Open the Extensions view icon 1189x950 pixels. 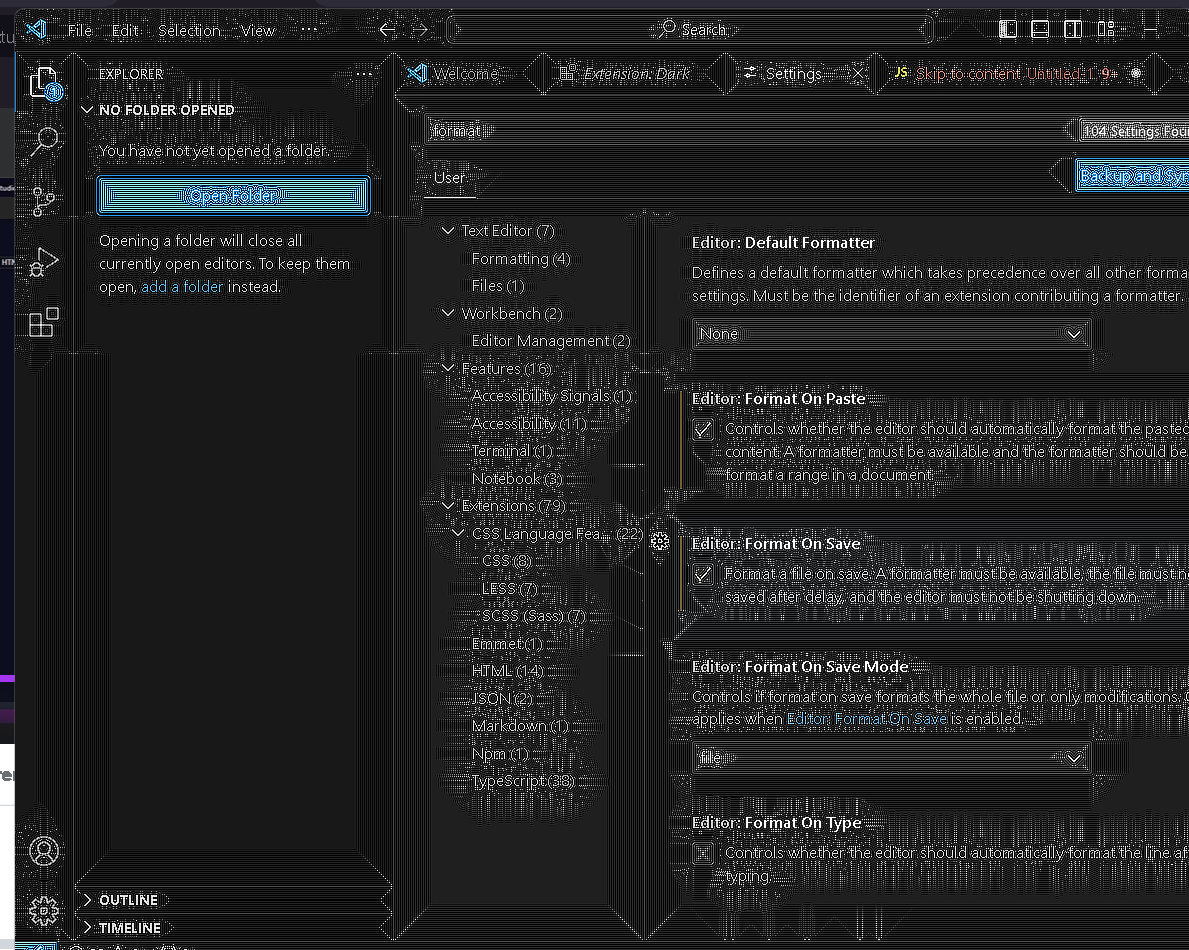tap(44, 322)
